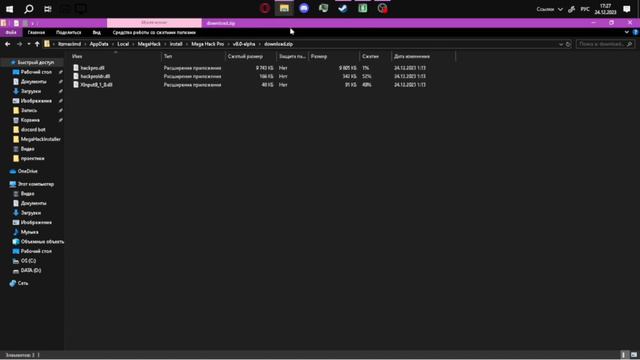Switch to details view icon in status bar
The image size is (640, 360).
624,355
